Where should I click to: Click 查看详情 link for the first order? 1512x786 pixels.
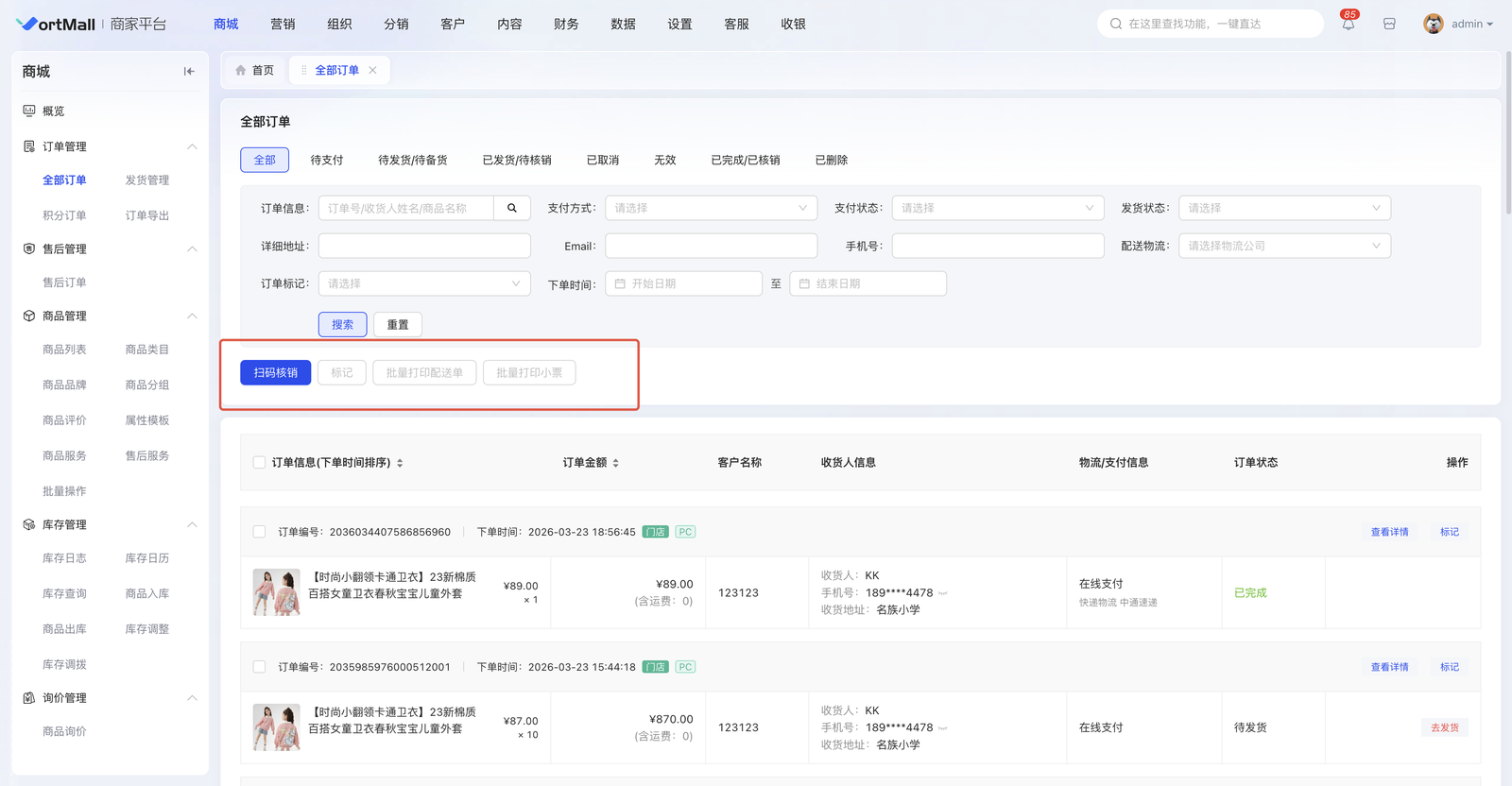coord(1389,532)
